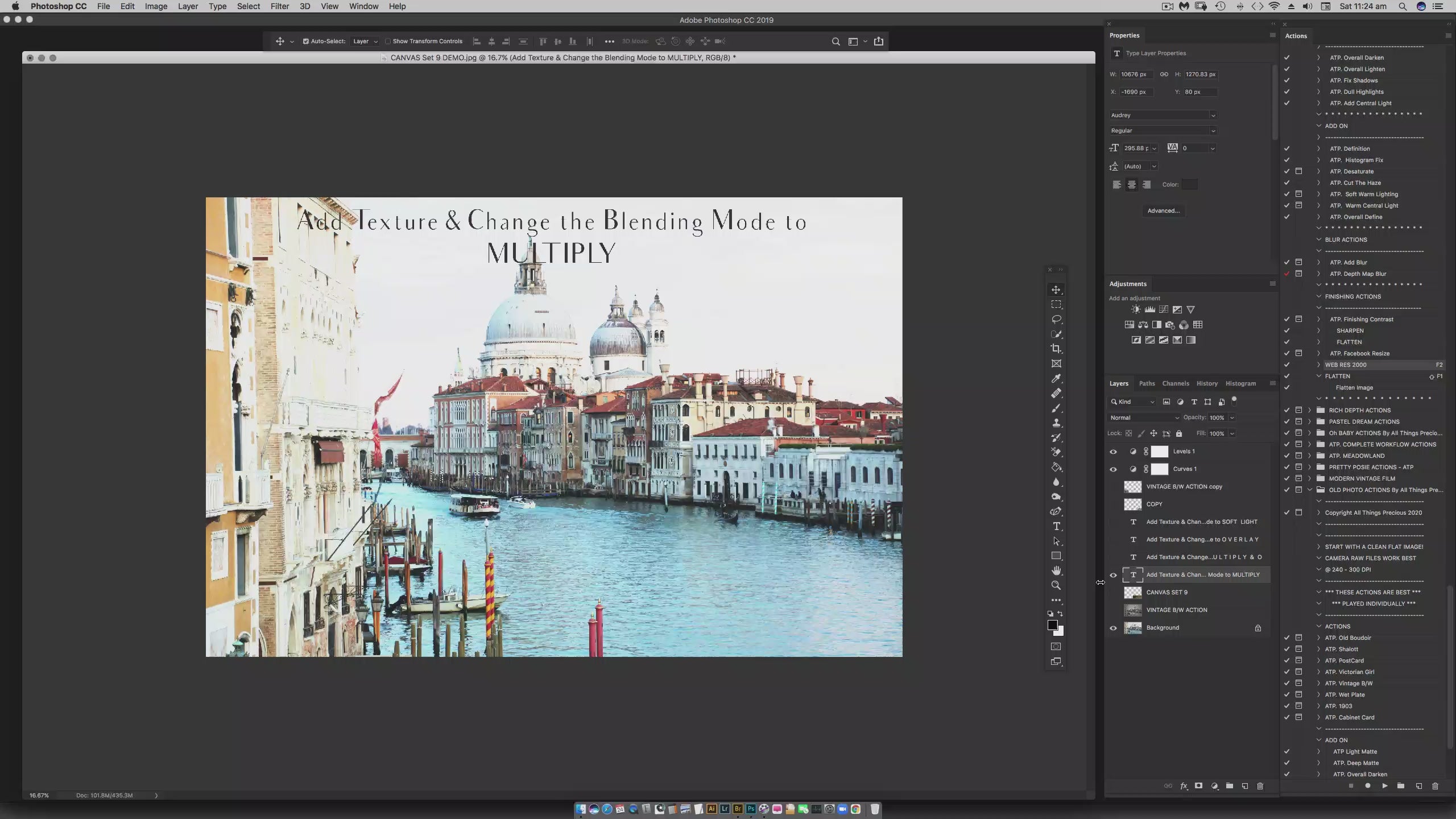Image resolution: width=1456 pixels, height=819 pixels.
Task: Select the Crop tool
Action: pyautogui.click(x=1056, y=349)
